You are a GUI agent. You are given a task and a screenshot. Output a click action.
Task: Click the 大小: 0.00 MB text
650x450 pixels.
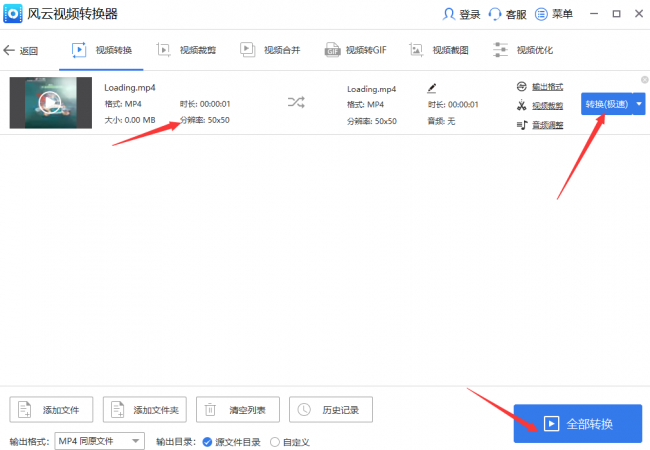click(x=130, y=120)
